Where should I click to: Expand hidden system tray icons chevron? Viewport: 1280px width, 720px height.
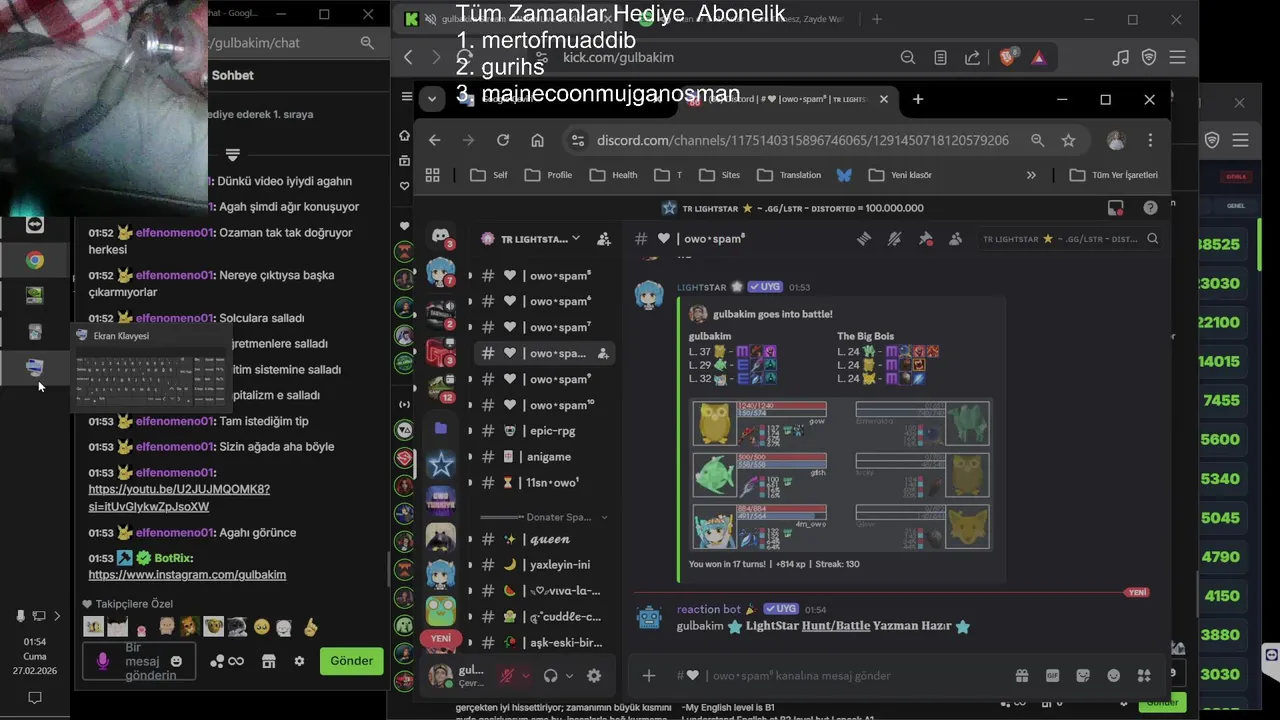[x=56, y=616]
